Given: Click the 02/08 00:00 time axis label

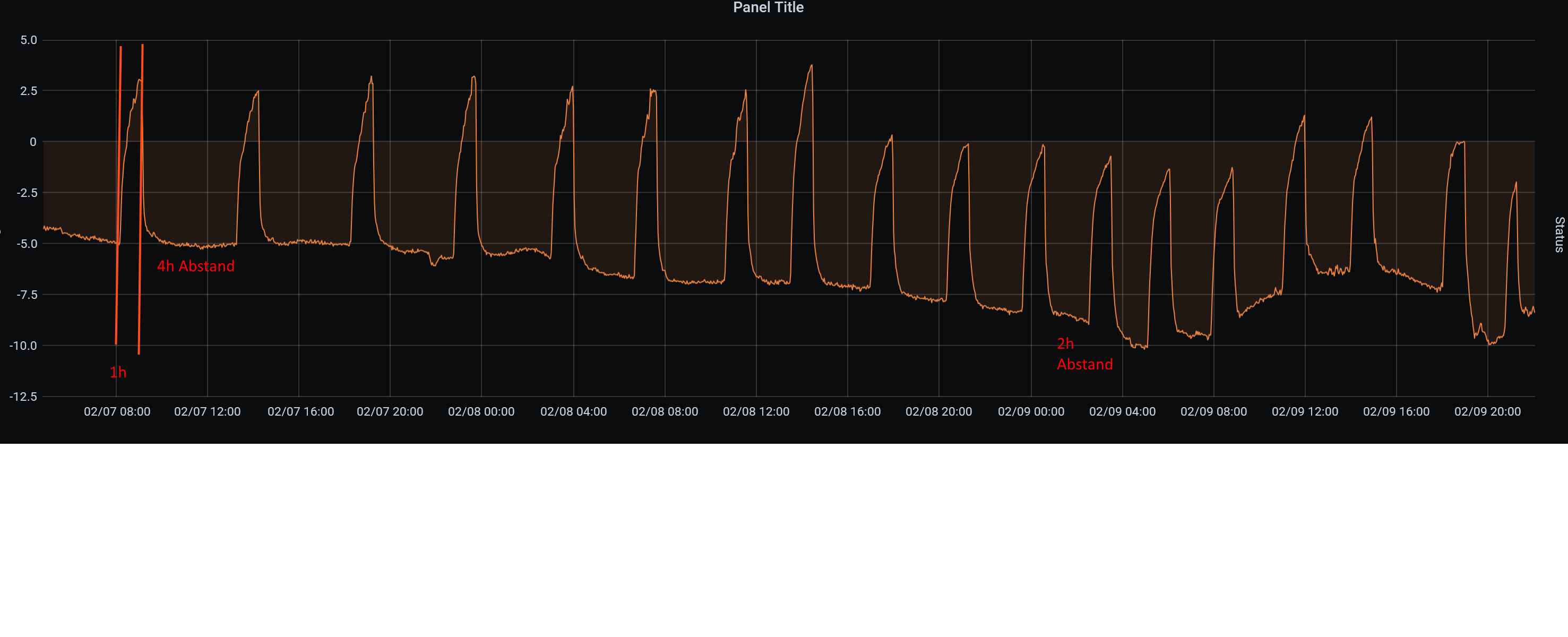Looking at the screenshot, I should (481, 412).
